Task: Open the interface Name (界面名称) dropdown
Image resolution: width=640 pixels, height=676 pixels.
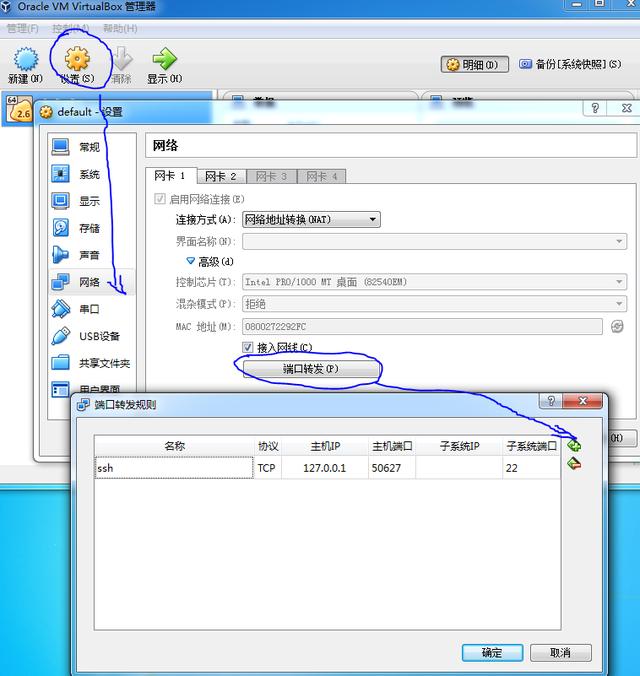Action: (x=434, y=241)
